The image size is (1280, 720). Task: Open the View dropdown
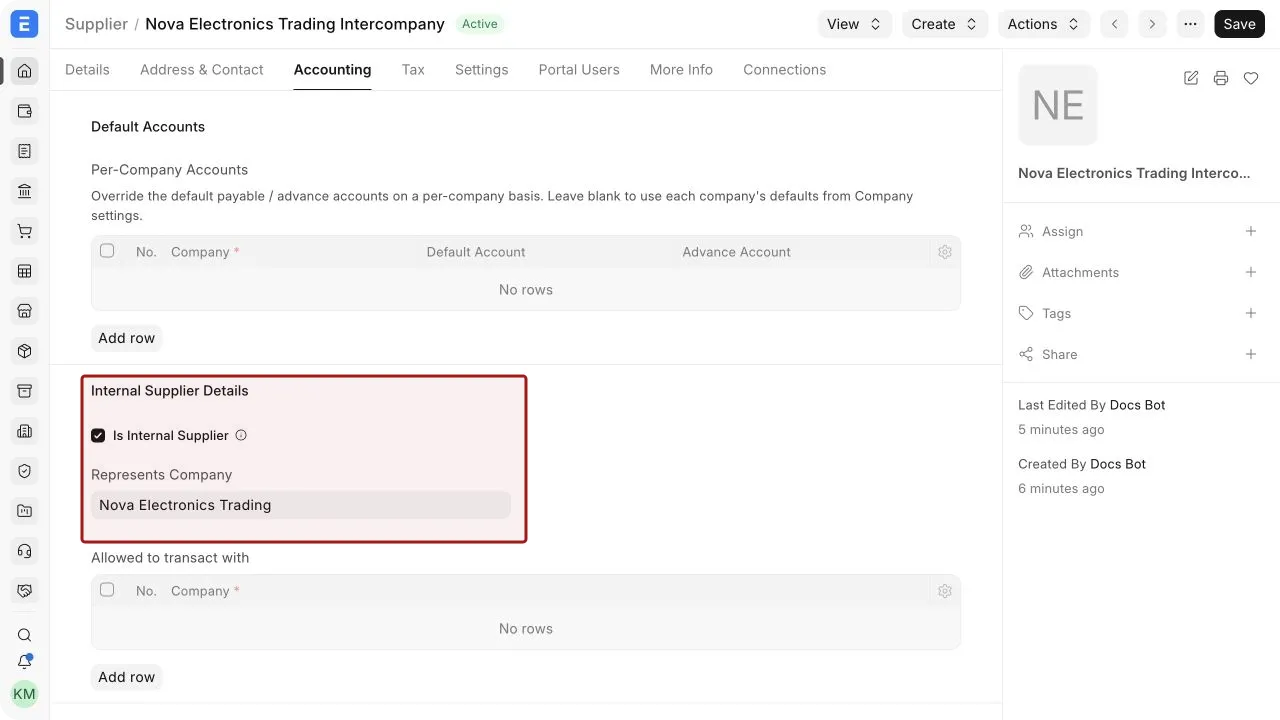(855, 24)
